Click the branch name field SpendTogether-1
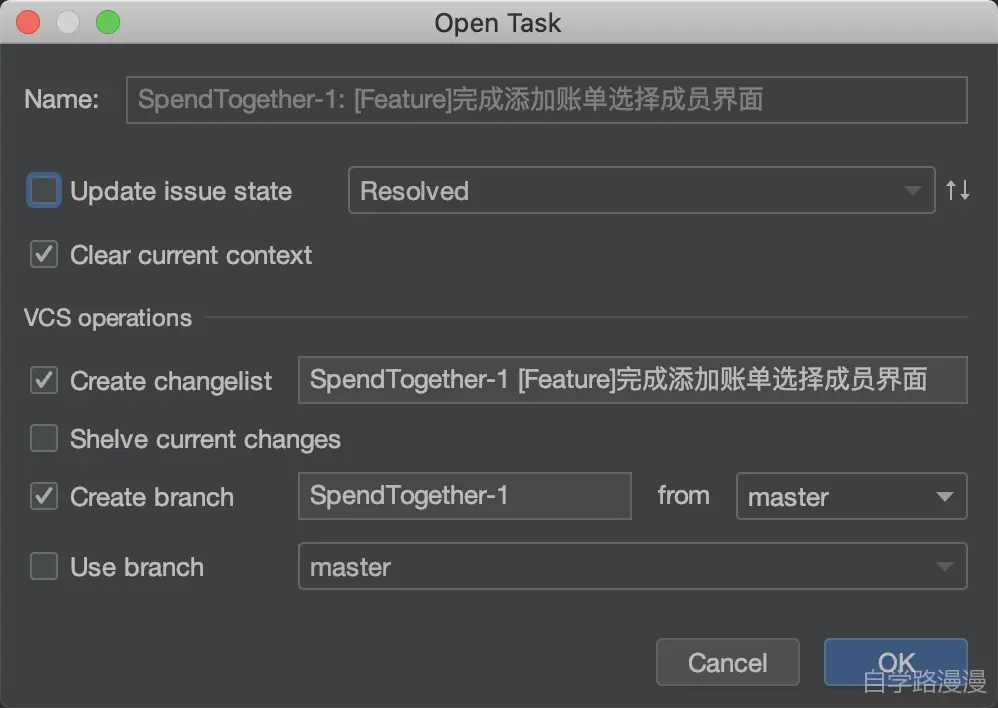Viewport: 998px width, 708px height. (x=464, y=496)
